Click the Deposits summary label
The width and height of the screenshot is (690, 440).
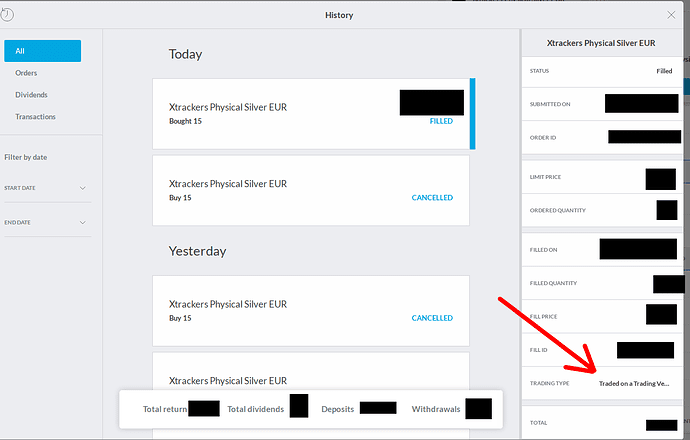(338, 409)
